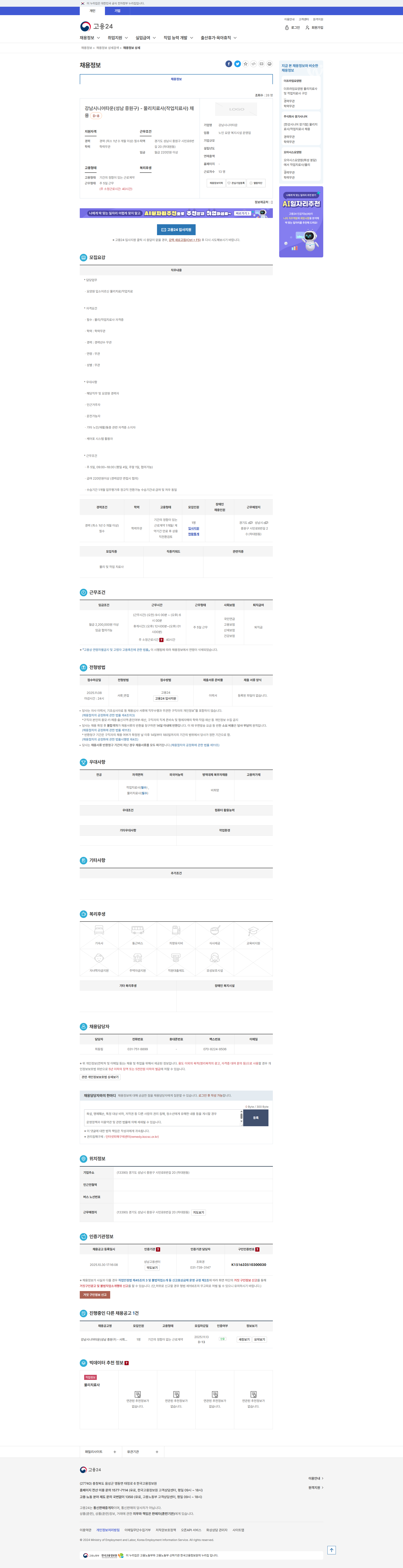Share job posting on Facebook
403x1568 pixels.
pyautogui.click(x=229, y=64)
